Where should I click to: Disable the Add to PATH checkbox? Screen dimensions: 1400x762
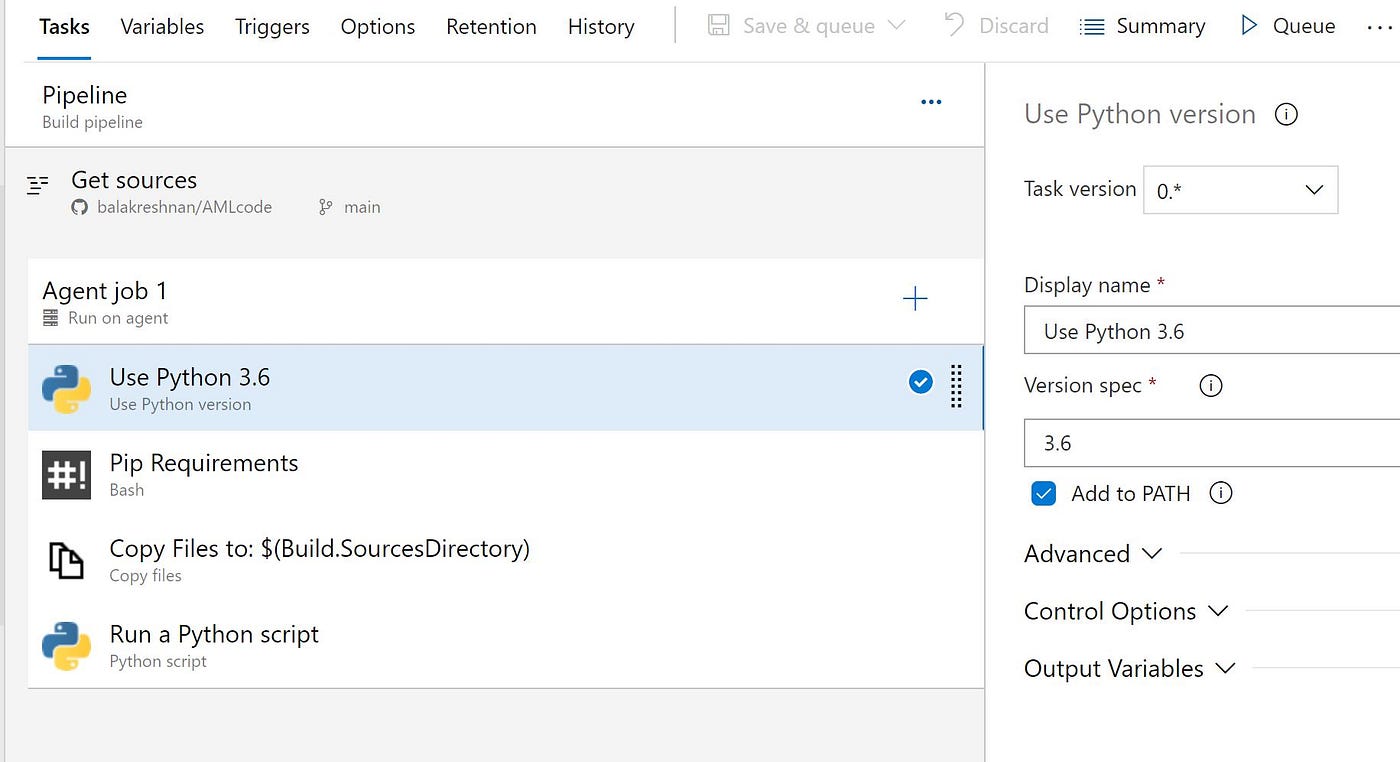click(x=1044, y=493)
